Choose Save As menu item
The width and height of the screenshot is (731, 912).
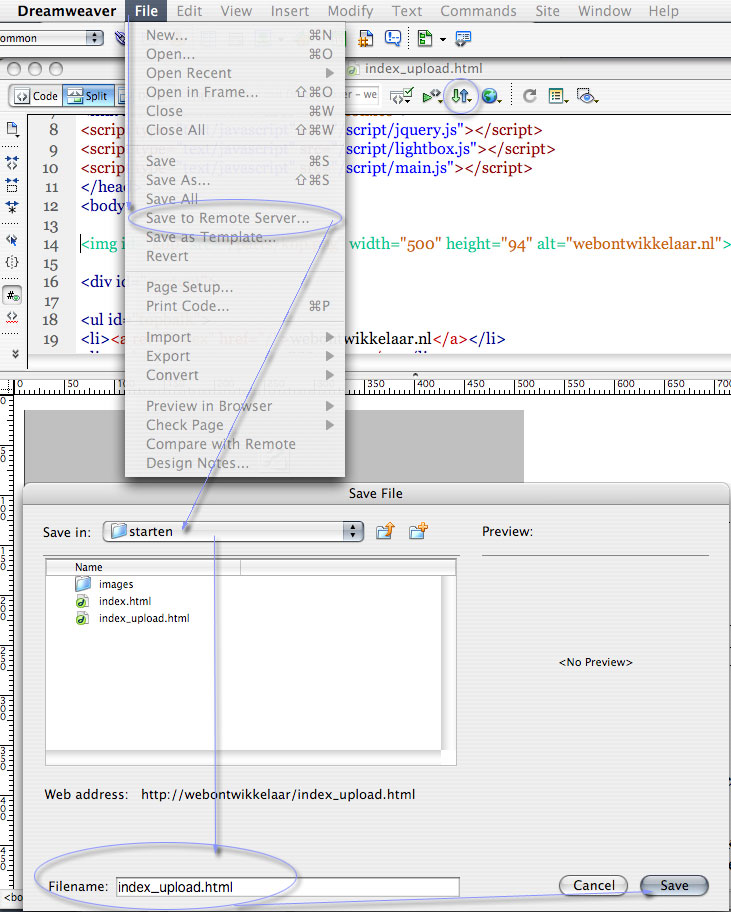click(x=235, y=180)
